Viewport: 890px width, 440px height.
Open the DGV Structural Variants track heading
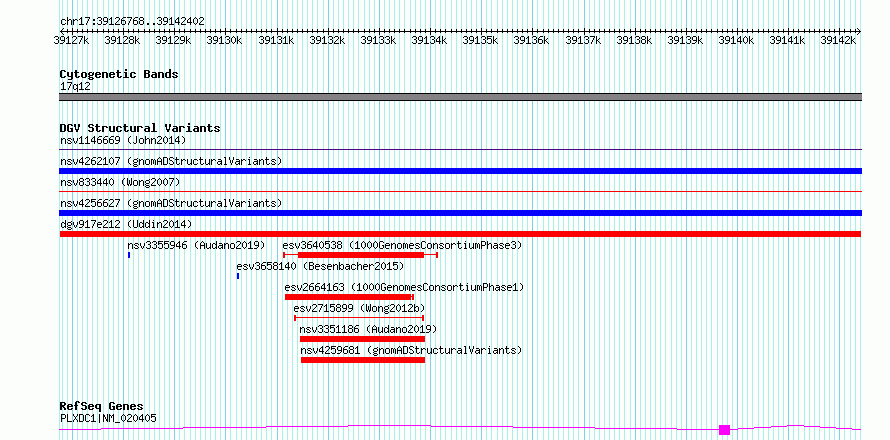(x=140, y=128)
